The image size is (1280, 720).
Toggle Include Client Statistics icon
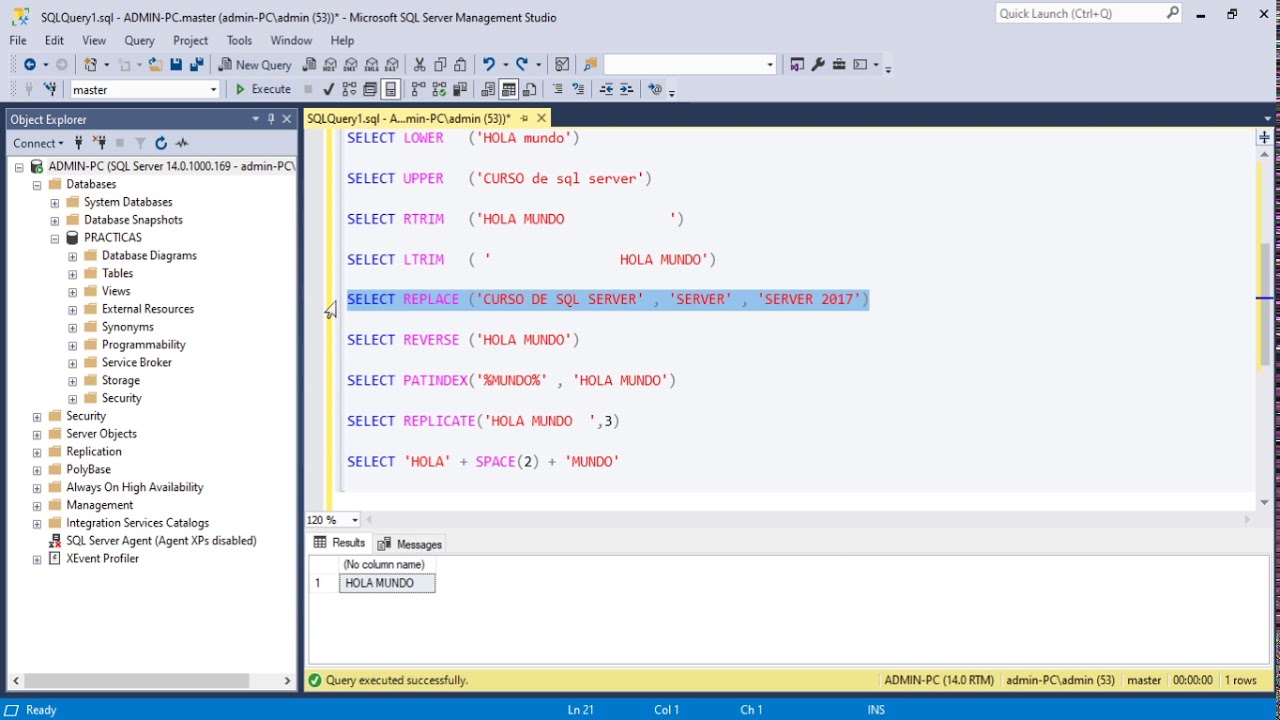click(x=459, y=89)
